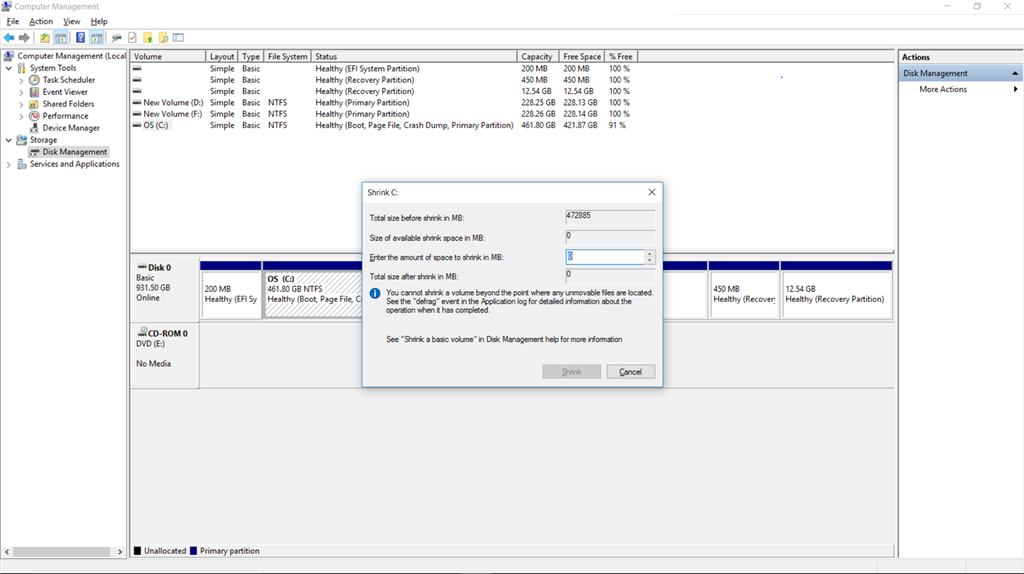This screenshot has height=574, width=1024.
Task: Expand the Task Scheduler node
Action: pos(21,80)
